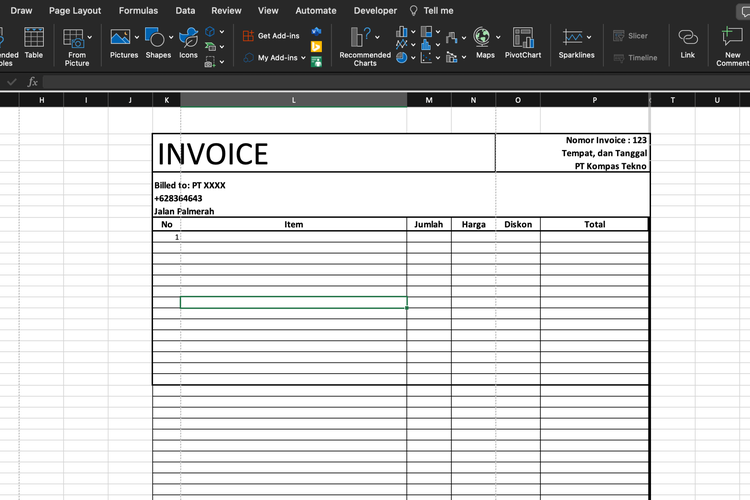The image size is (750, 500).
Task: Click the Waterfall chart icon
Action: pos(452,37)
